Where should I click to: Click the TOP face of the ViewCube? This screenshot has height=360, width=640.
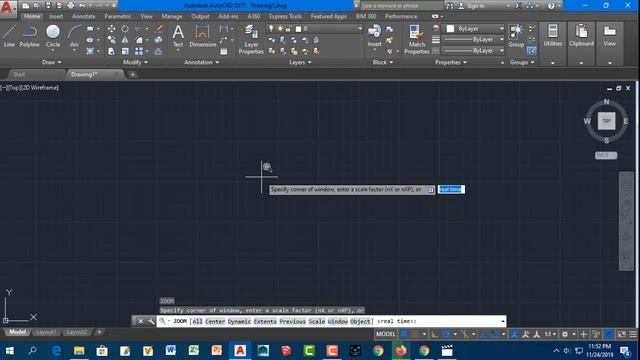tap(606, 121)
